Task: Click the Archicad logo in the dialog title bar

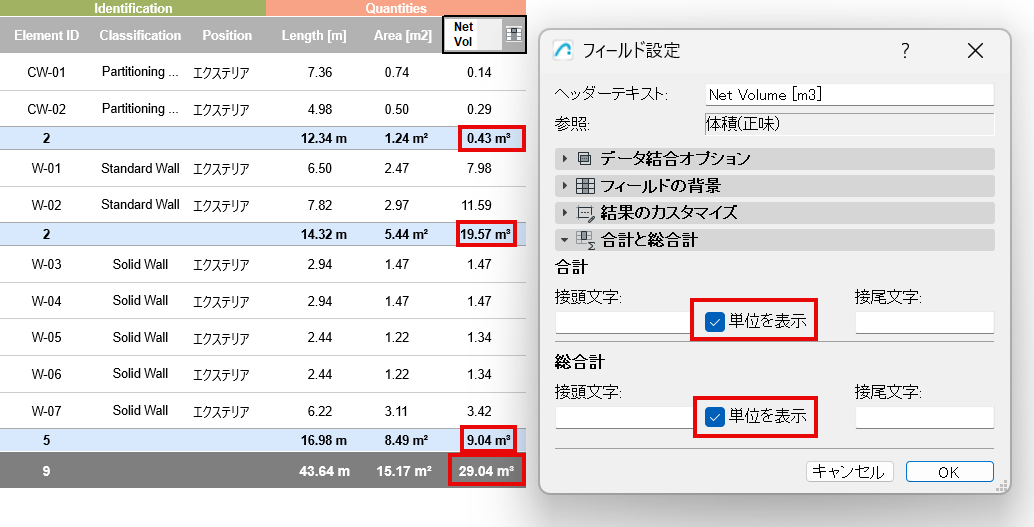Action: coord(563,51)
